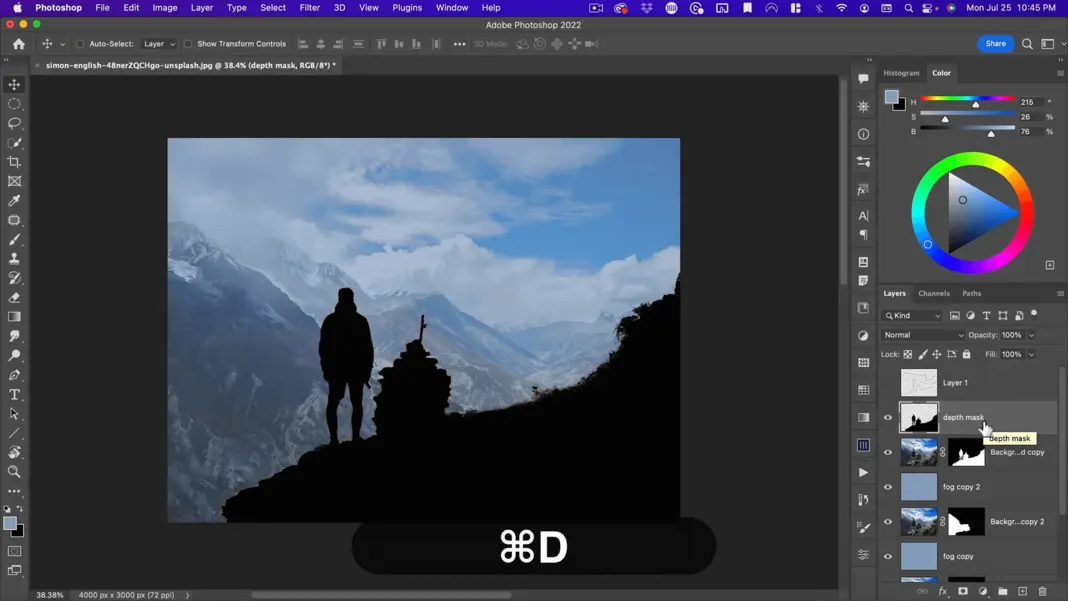Image resolution: width=1068 pixels, height=601 pixels.
Task: Click the Add layer style fx icon
Action: pos(943,591)
